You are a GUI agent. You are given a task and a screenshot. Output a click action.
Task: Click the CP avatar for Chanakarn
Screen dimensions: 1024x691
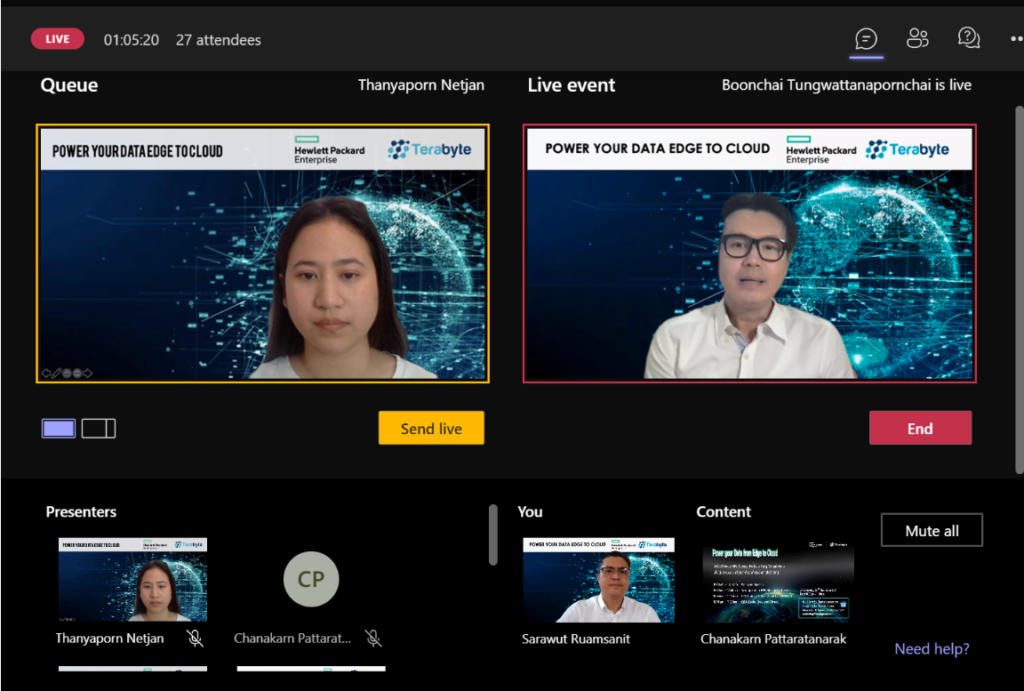pyautogui.click(x=311, y=579)
